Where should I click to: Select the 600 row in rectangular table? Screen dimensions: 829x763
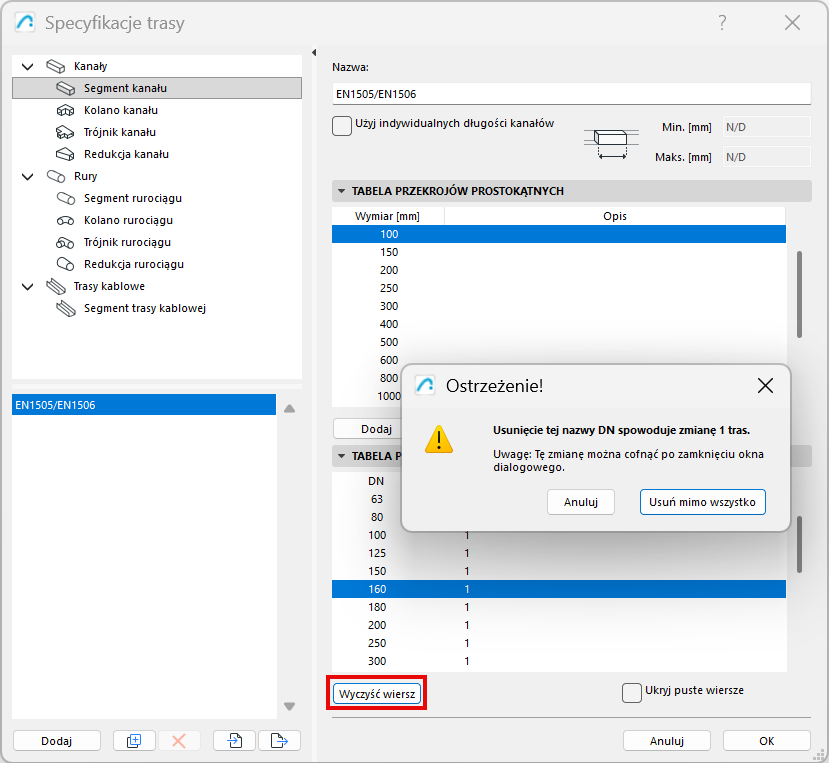coord(559,360)
